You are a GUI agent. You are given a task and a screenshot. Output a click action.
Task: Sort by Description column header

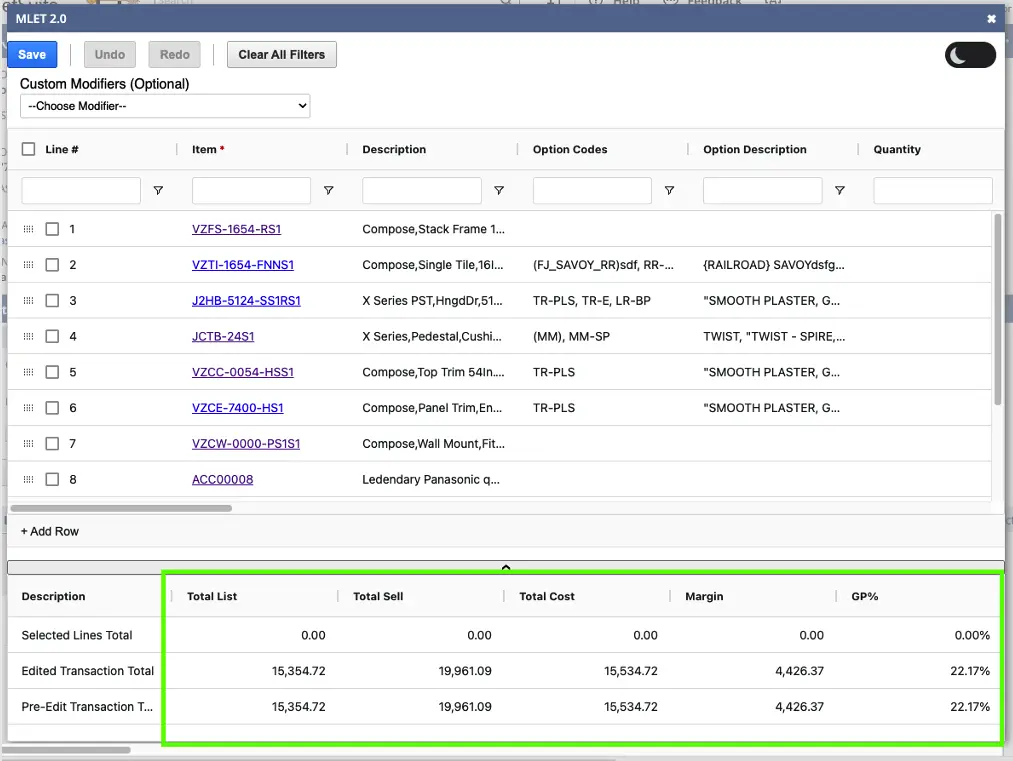(x=394, y=149)
